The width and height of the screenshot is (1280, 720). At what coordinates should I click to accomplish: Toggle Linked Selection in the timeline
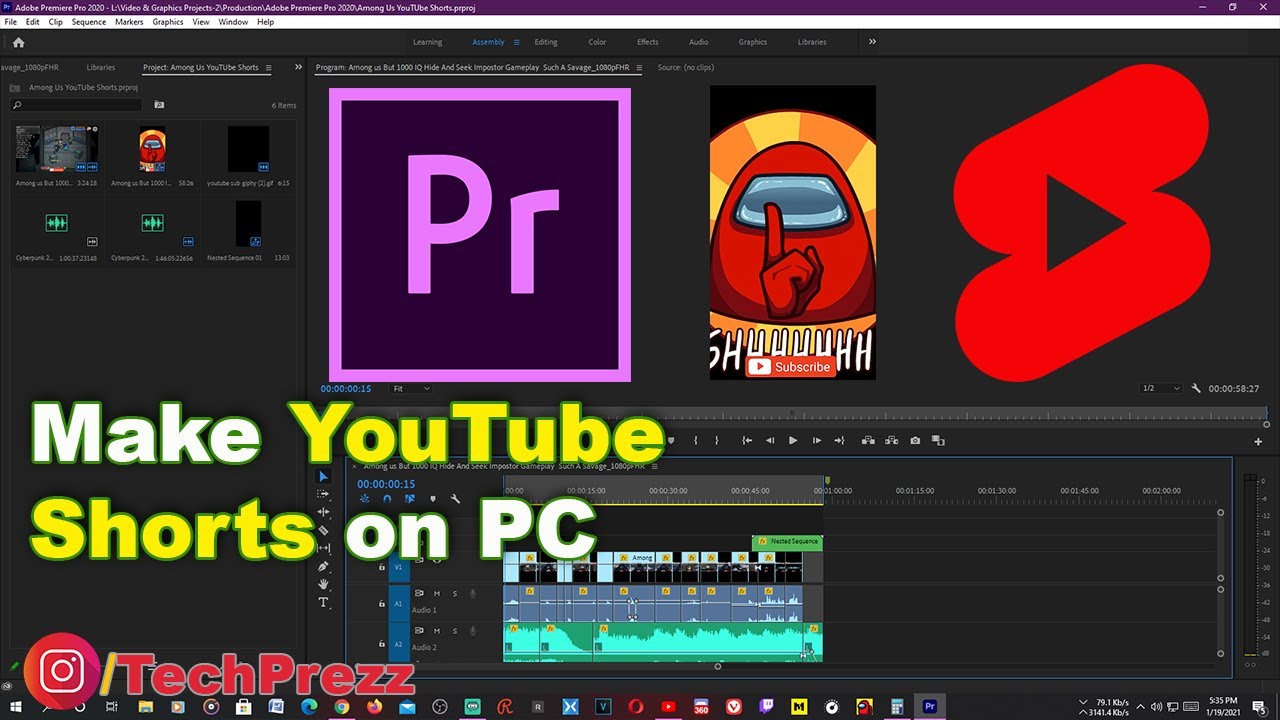[410, 498]
